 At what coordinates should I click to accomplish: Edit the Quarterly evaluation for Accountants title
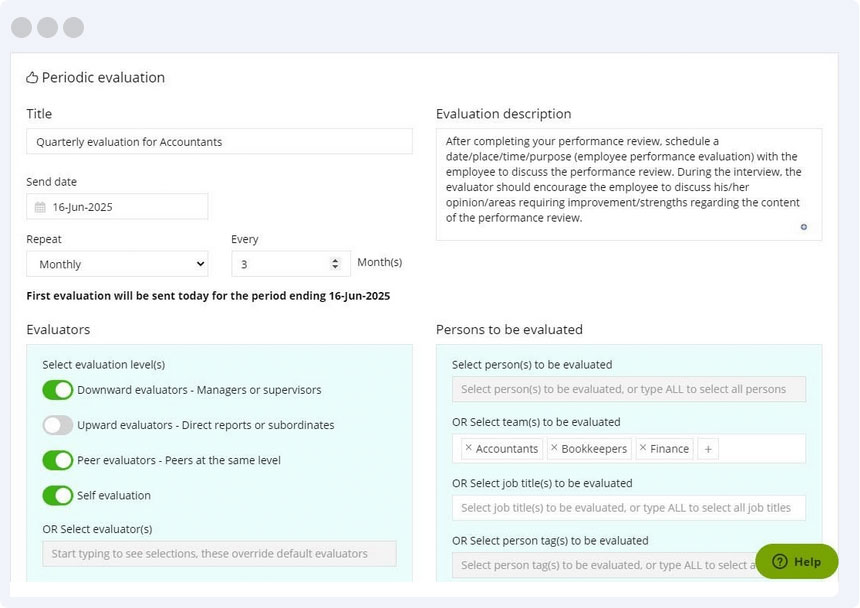pos(220,141)
